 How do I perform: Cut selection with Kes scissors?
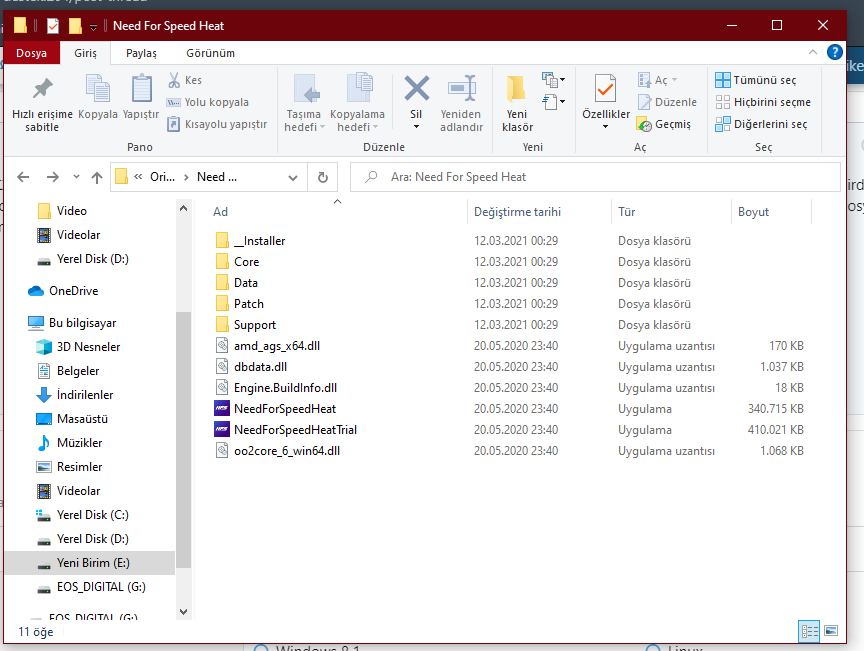[x=185, y=80]
